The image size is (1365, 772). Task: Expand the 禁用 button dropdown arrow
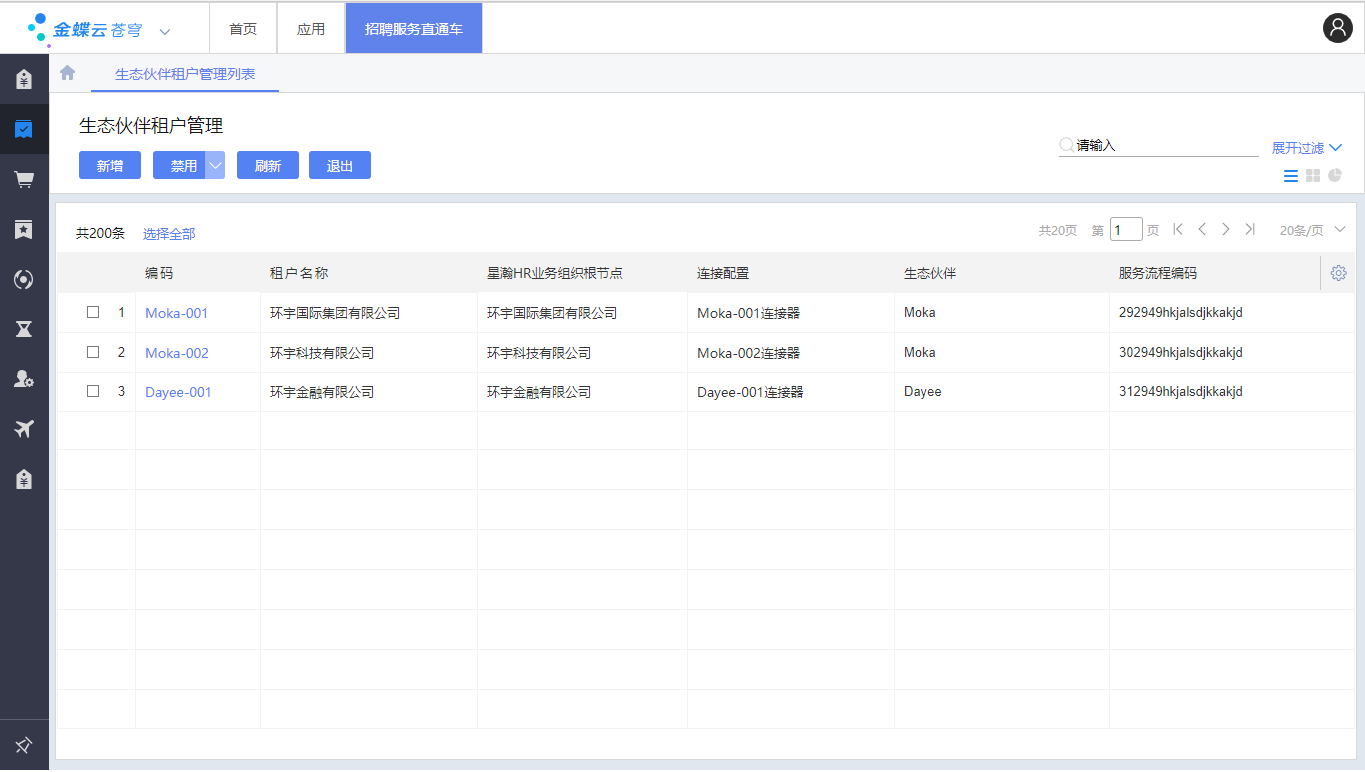(x=215, y=166)
